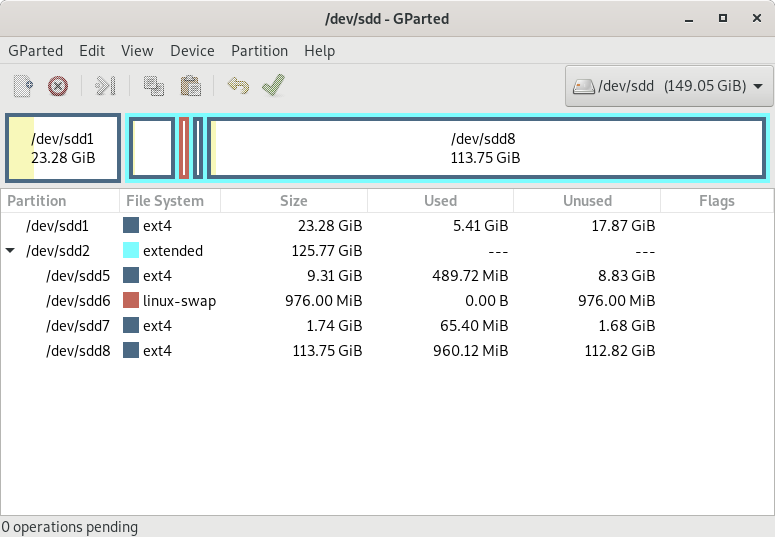Select the /dev/sdd5 row in partition list
The image size is (775, 537).
pyautogui.click(x=387, y=275)
